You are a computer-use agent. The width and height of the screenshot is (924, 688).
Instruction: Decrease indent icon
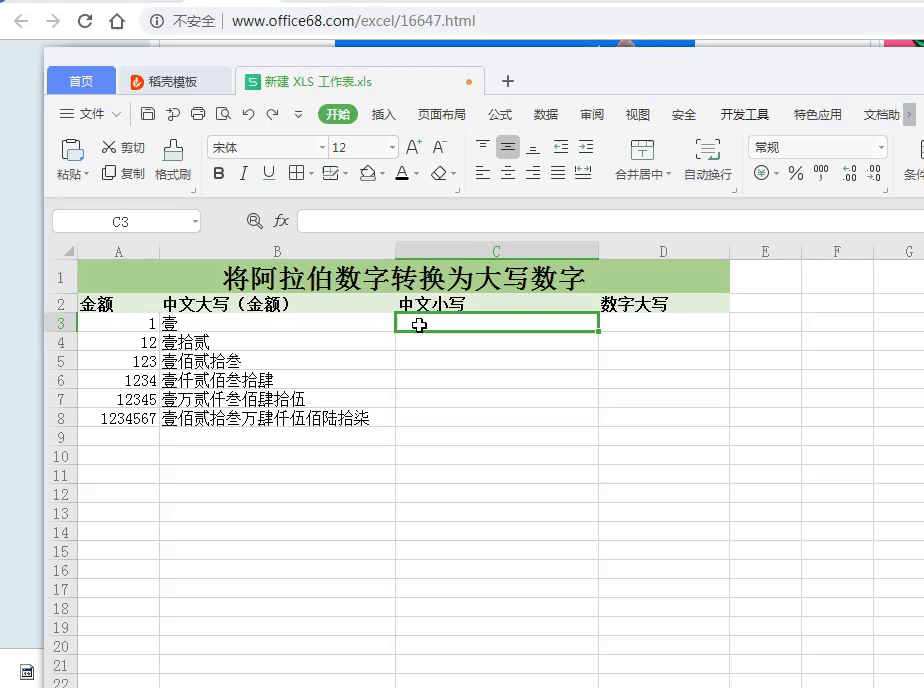[x=560, y=147]
